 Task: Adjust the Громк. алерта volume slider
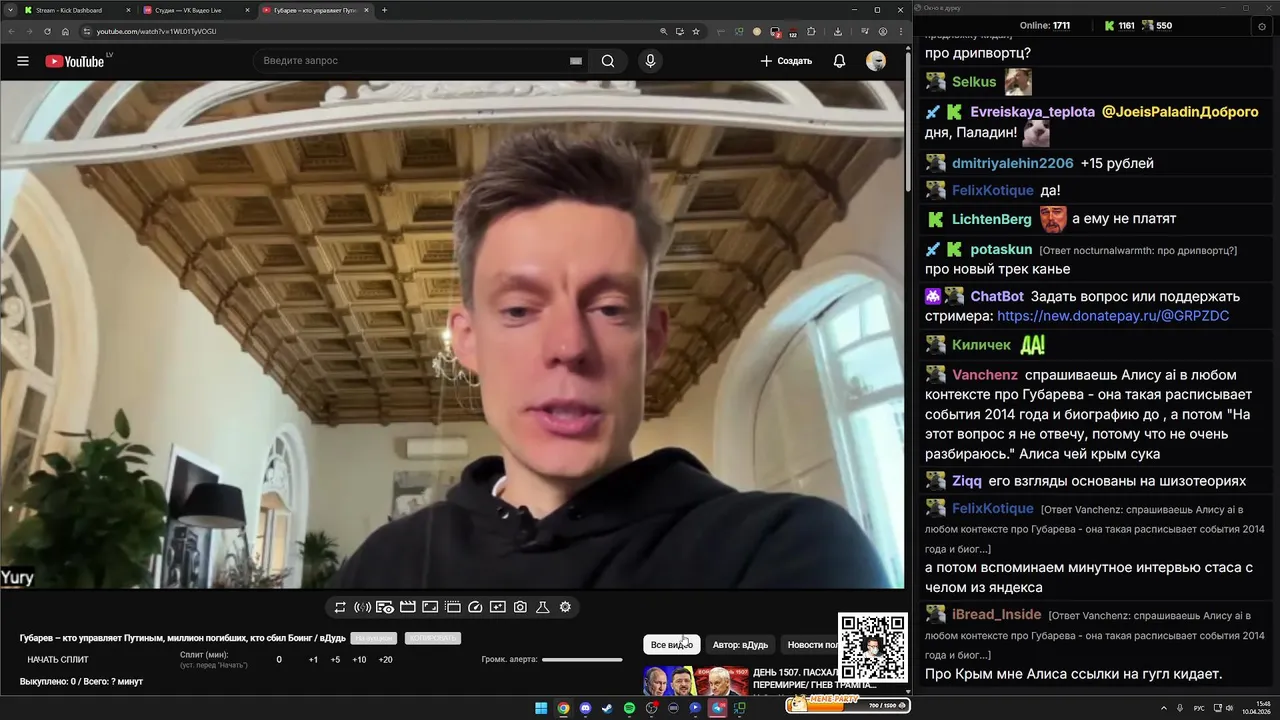click(582, 660)
